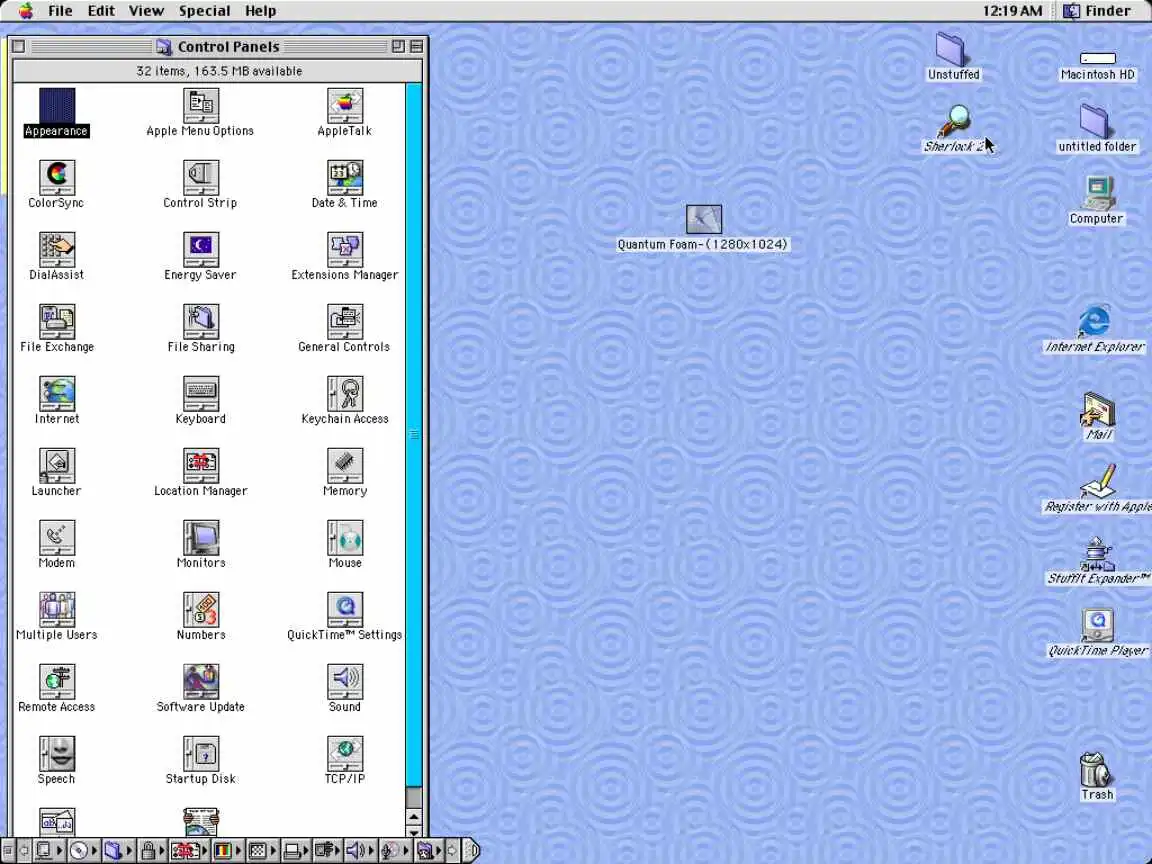Viewport: 1152px width, 864px height.
Task: Select the Software Update icon
Action: point(201,682)
